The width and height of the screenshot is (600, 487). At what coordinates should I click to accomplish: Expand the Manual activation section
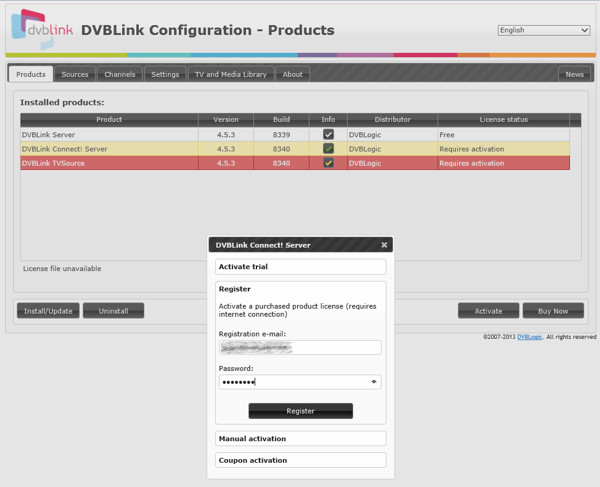300,438
